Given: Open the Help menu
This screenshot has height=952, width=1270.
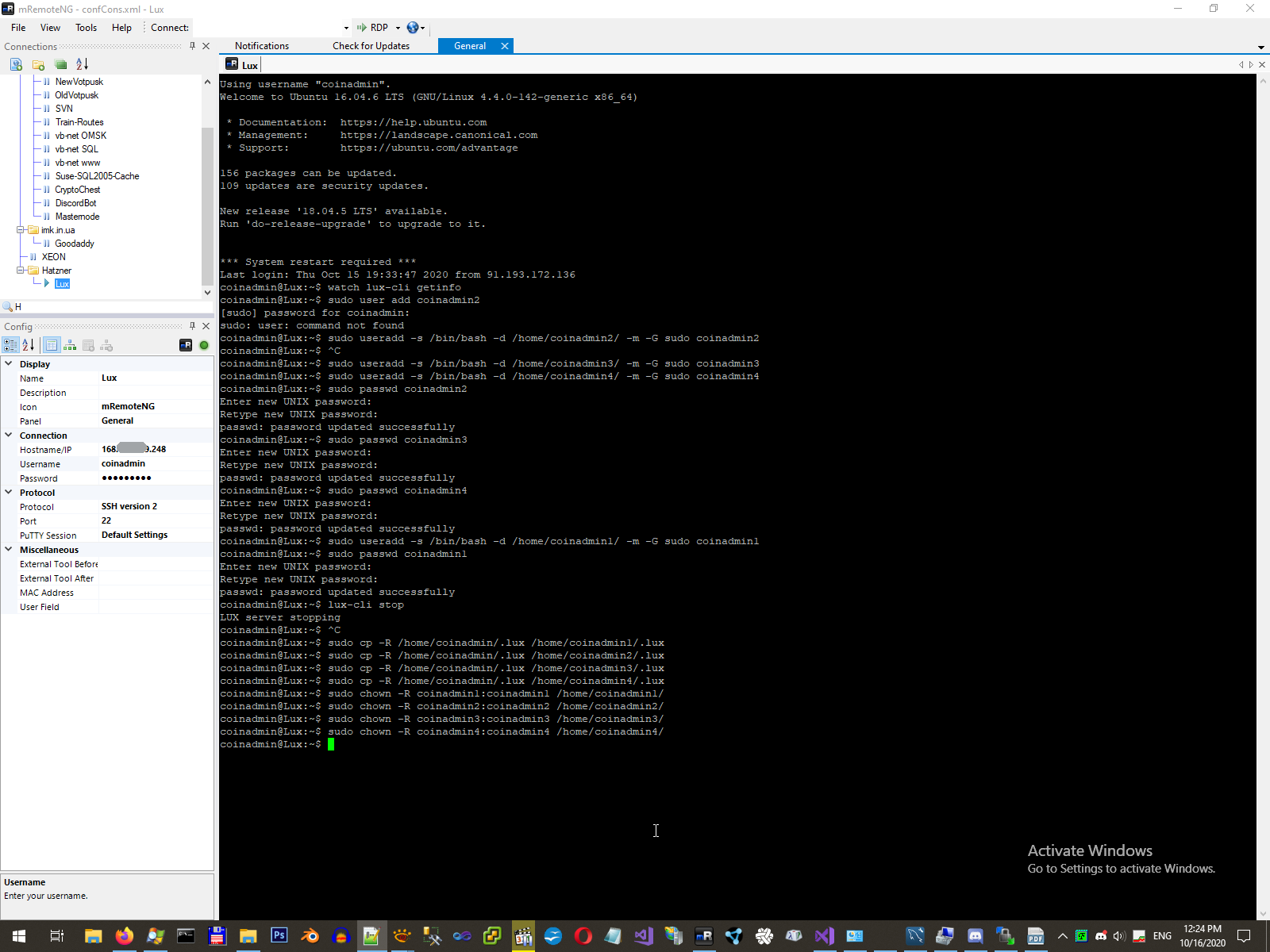Looking at the screenshot, I should coord(121,28).
